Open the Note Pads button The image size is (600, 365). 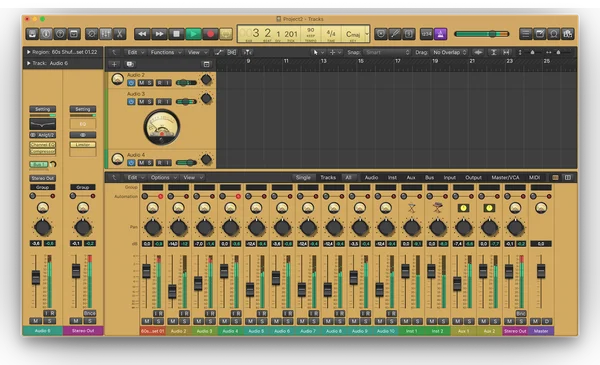(540, 34)
